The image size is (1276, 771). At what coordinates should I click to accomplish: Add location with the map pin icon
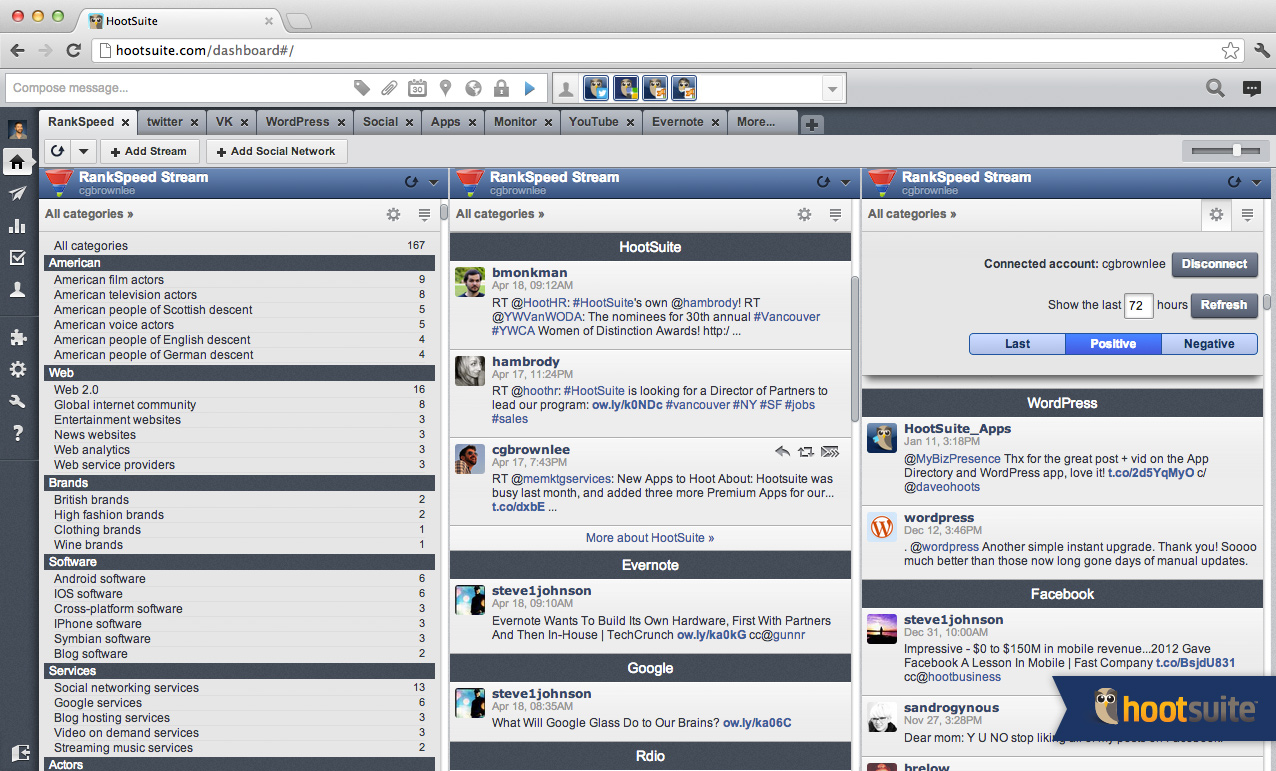[x=445, y=88]
